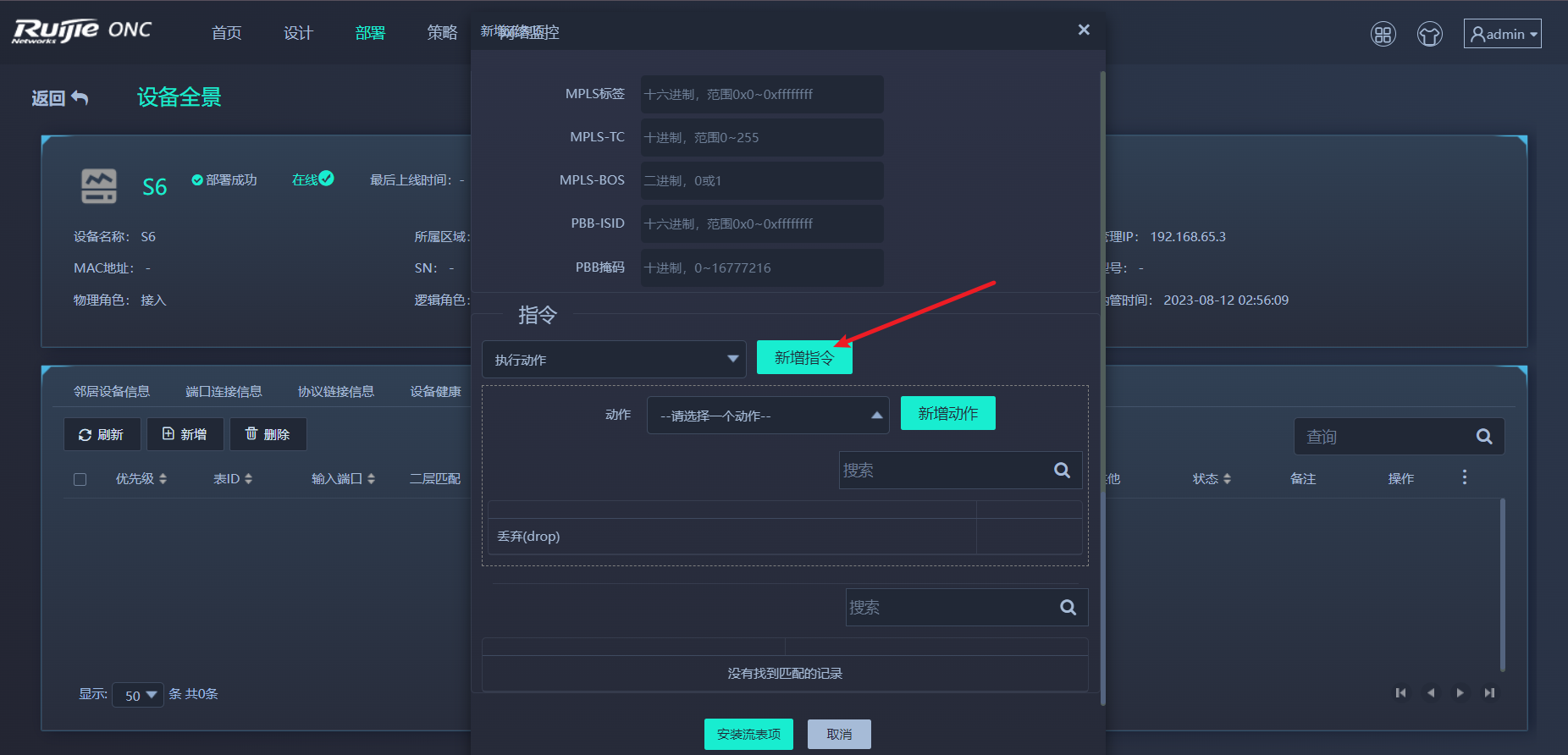Click the 部署成功 status check icon
This screenshot has height=755, width=1568.
click(x=197, y=179)
